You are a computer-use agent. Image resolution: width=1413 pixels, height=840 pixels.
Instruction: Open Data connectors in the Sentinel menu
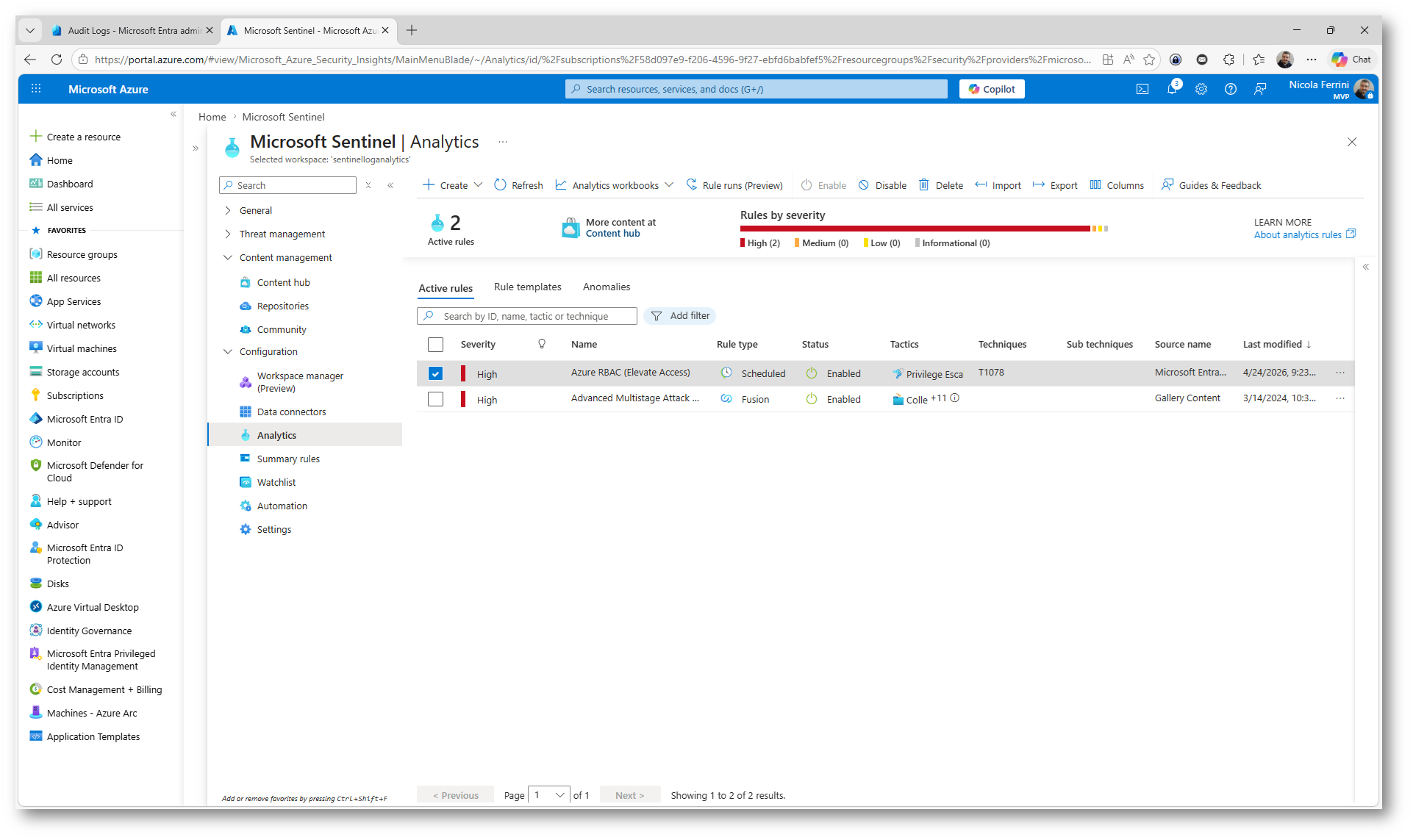tap(291, 412)
